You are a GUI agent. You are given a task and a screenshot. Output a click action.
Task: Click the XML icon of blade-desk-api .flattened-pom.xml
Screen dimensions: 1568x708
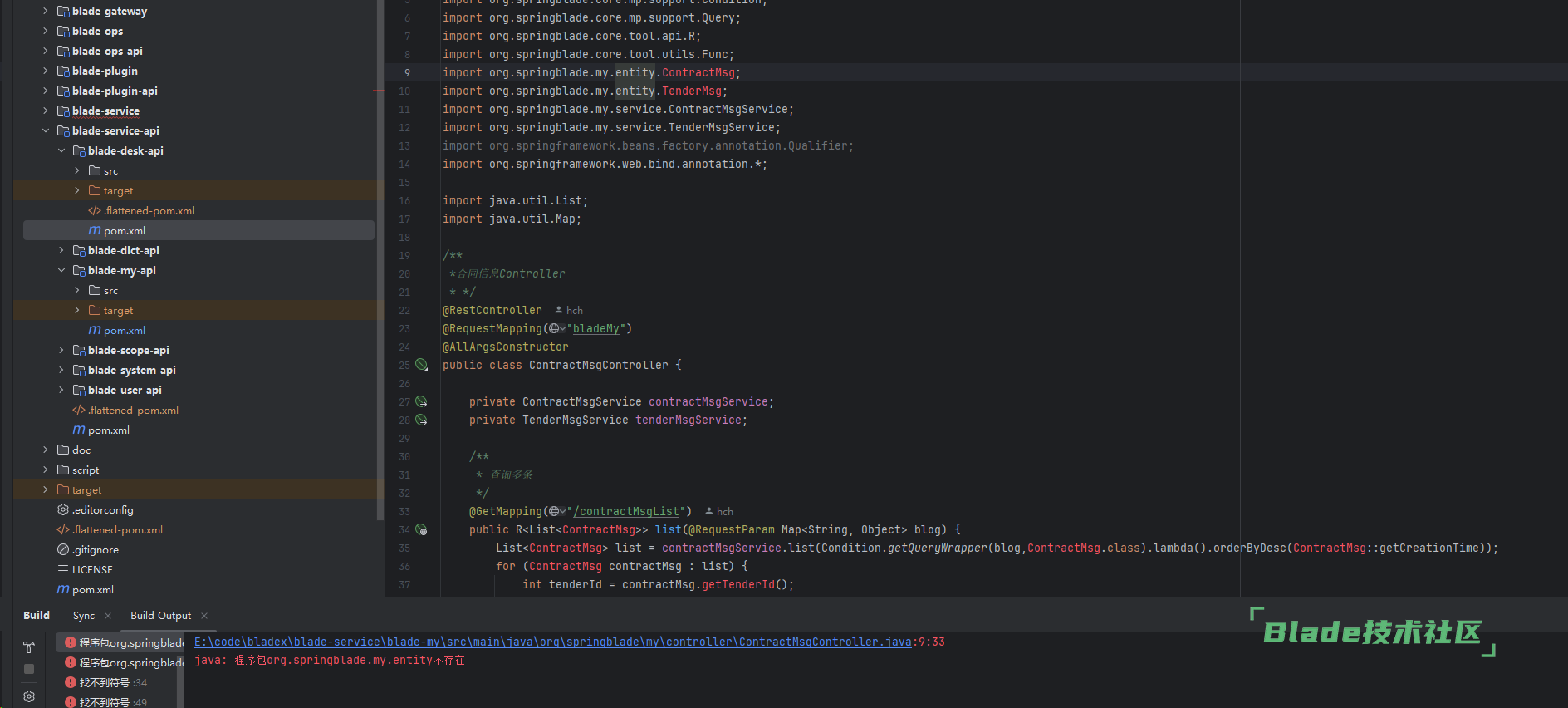click(x=95, y=210)
